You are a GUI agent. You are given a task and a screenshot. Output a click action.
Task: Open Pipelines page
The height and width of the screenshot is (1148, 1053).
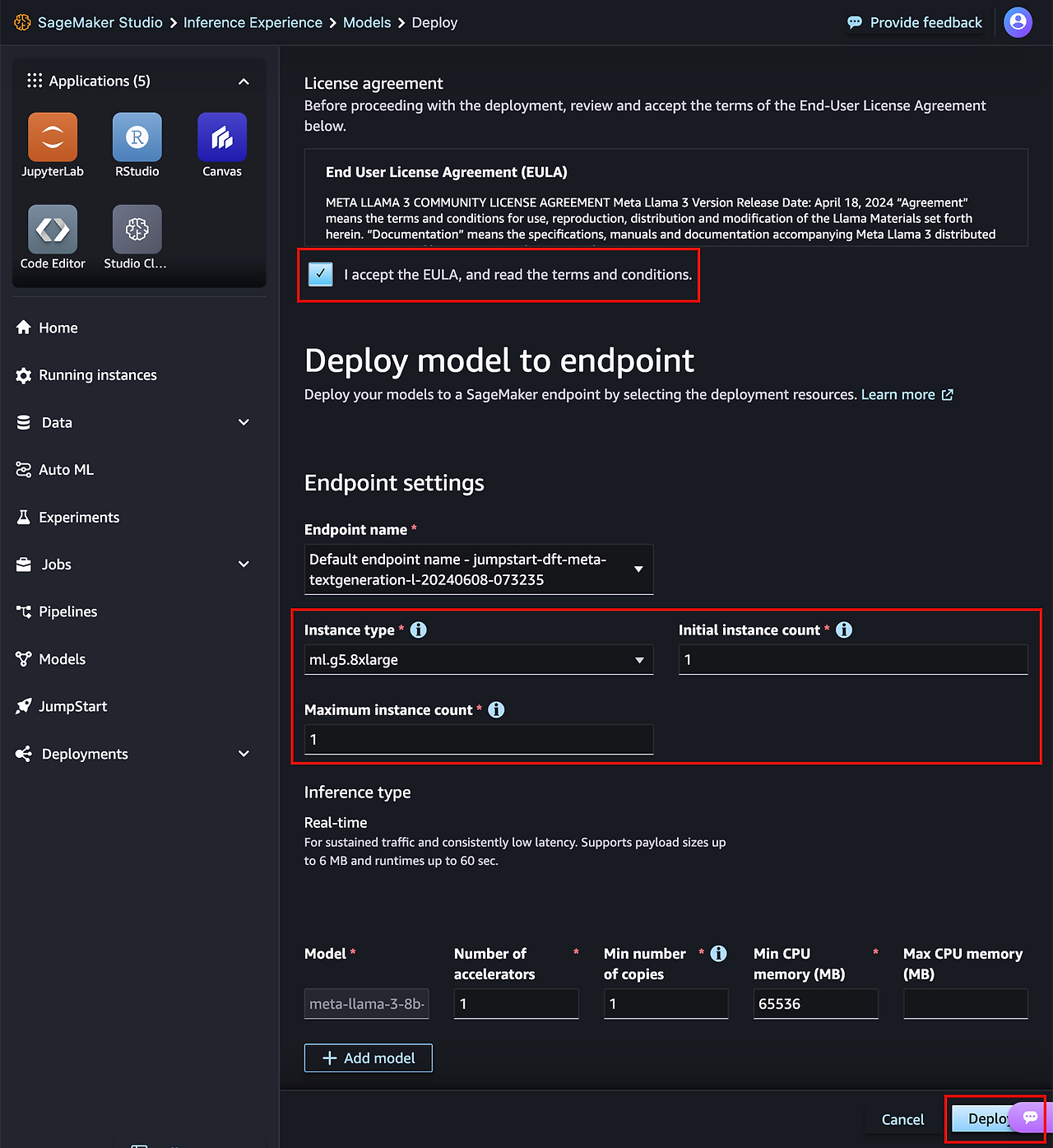point(67,611)
